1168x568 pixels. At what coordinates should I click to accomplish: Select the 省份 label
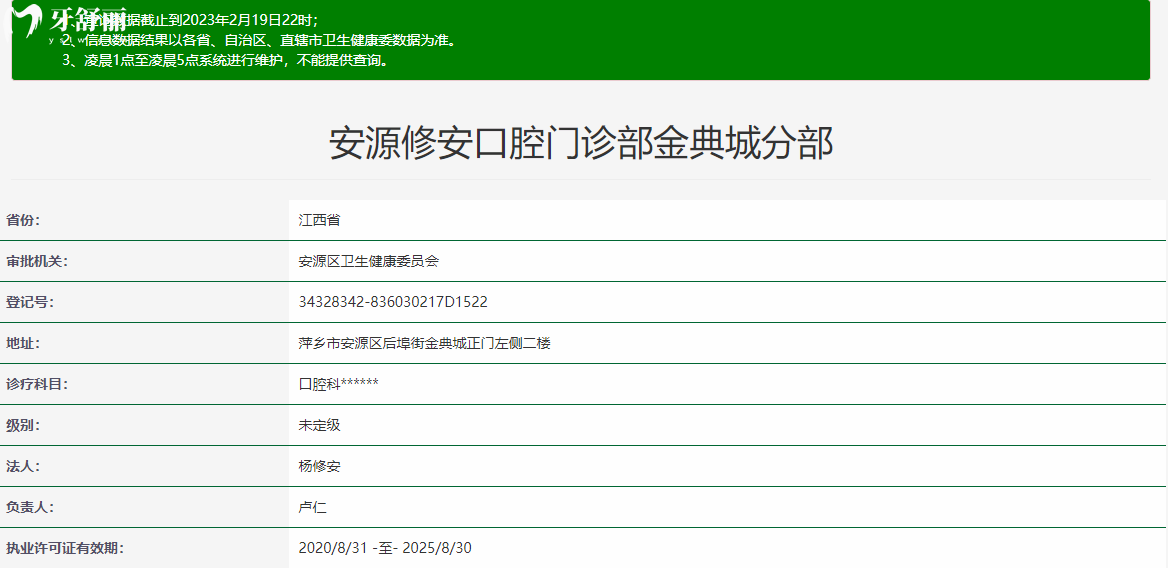coord(23,220)
